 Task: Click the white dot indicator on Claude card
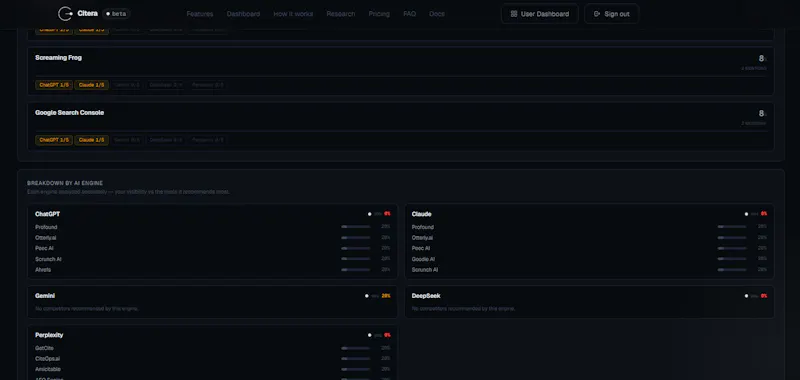click(746, 214)
